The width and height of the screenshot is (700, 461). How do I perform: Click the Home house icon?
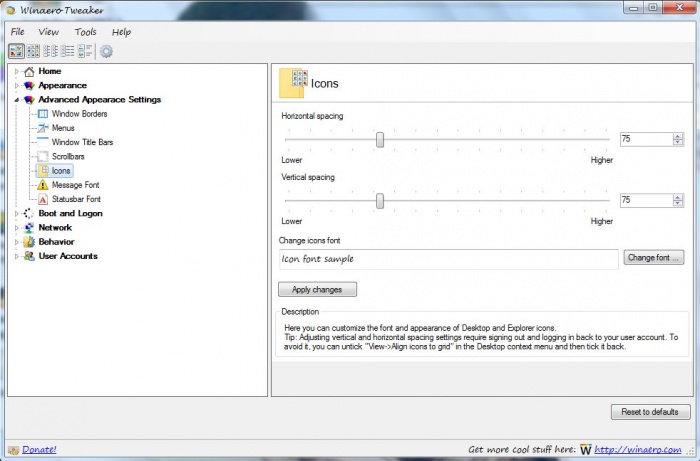[x=29, y=71]
